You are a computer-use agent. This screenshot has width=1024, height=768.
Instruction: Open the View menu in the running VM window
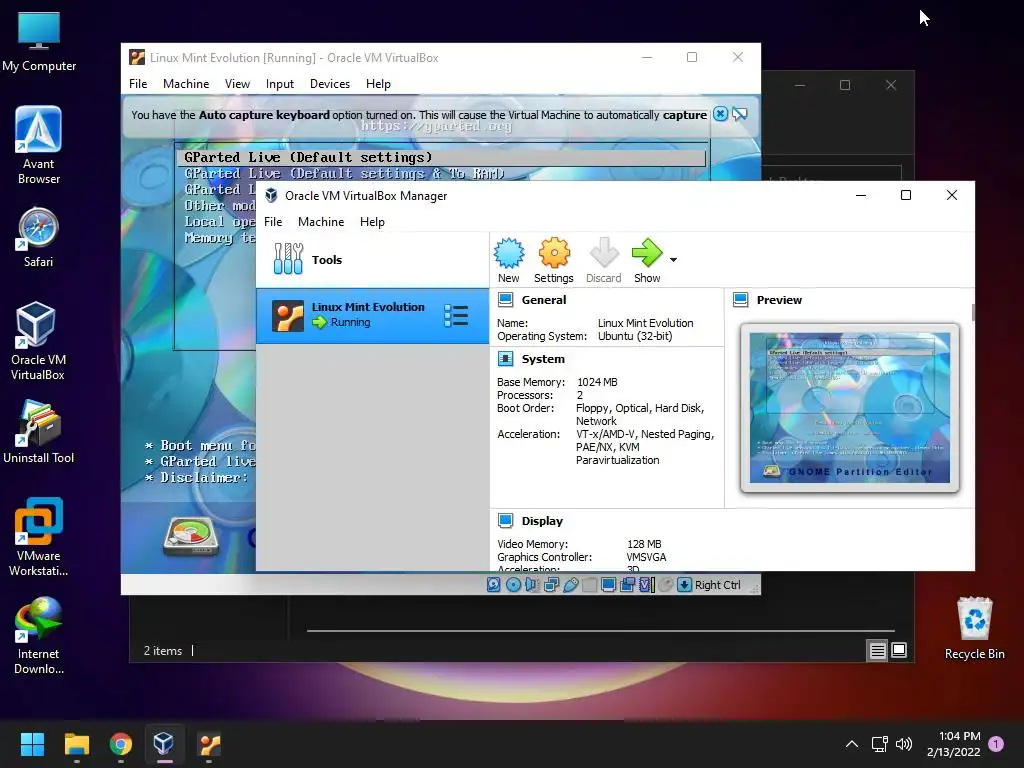[237, 84]
